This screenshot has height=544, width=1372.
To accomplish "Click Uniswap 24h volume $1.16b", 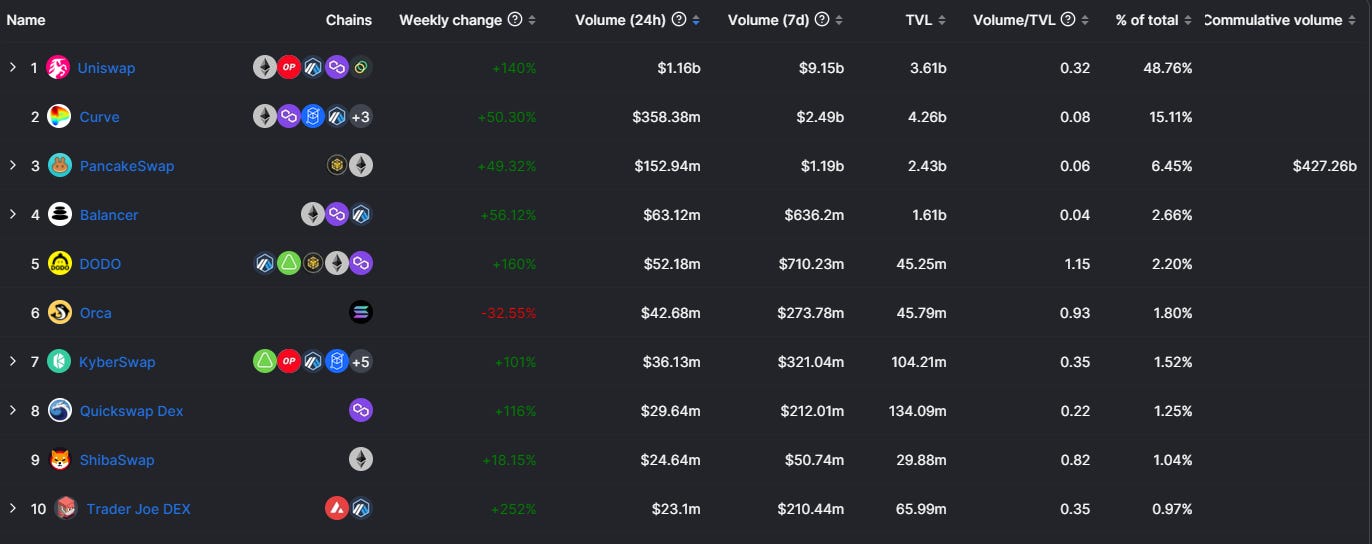I will [679, 68].
